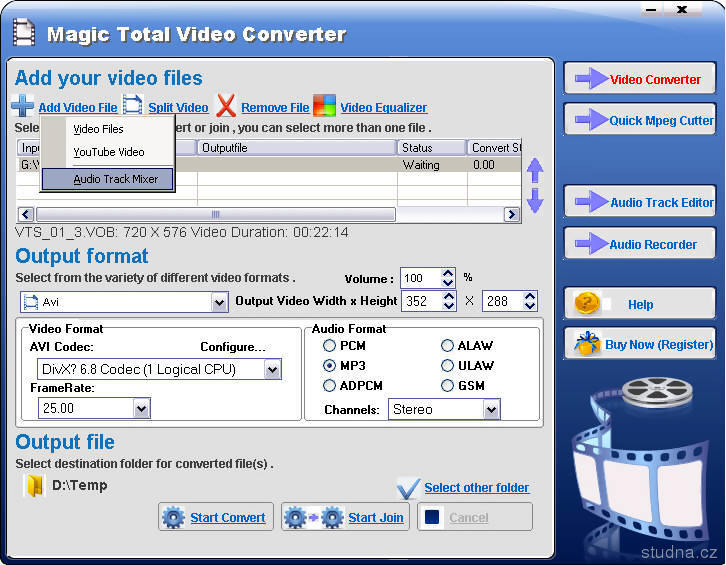Select the MP3 audio format
Screen dimensions: 726x565
(x=329, y=365)
